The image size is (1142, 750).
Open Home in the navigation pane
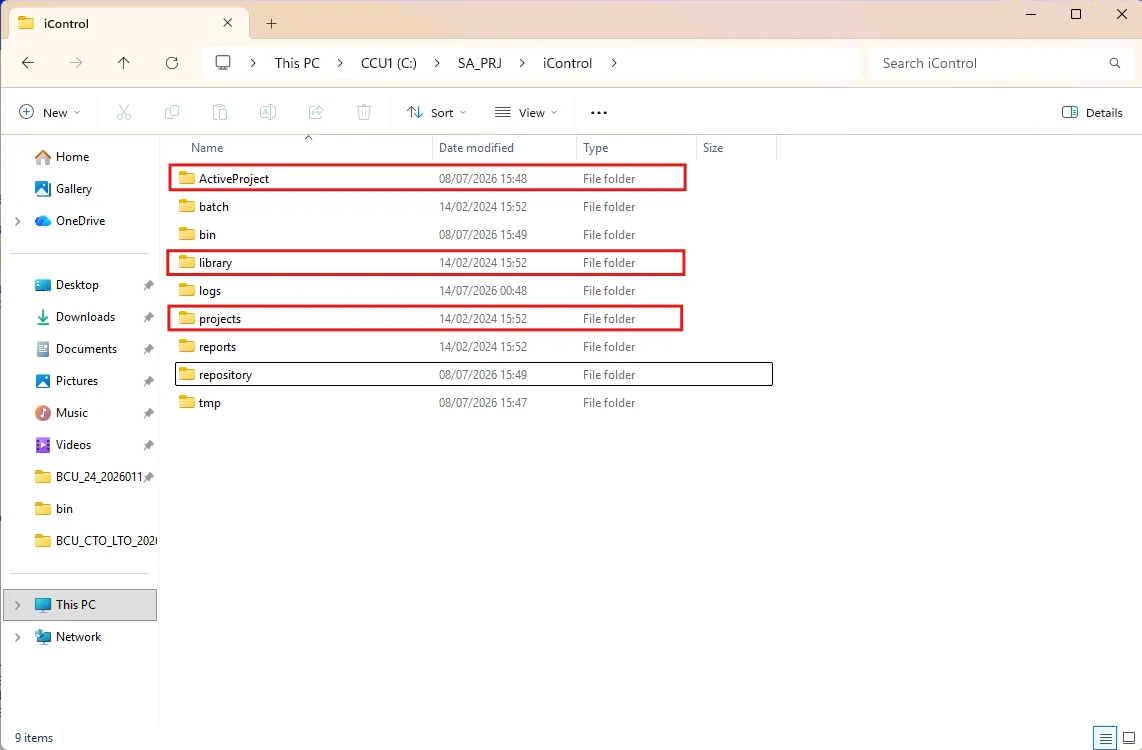pos(72,157)
